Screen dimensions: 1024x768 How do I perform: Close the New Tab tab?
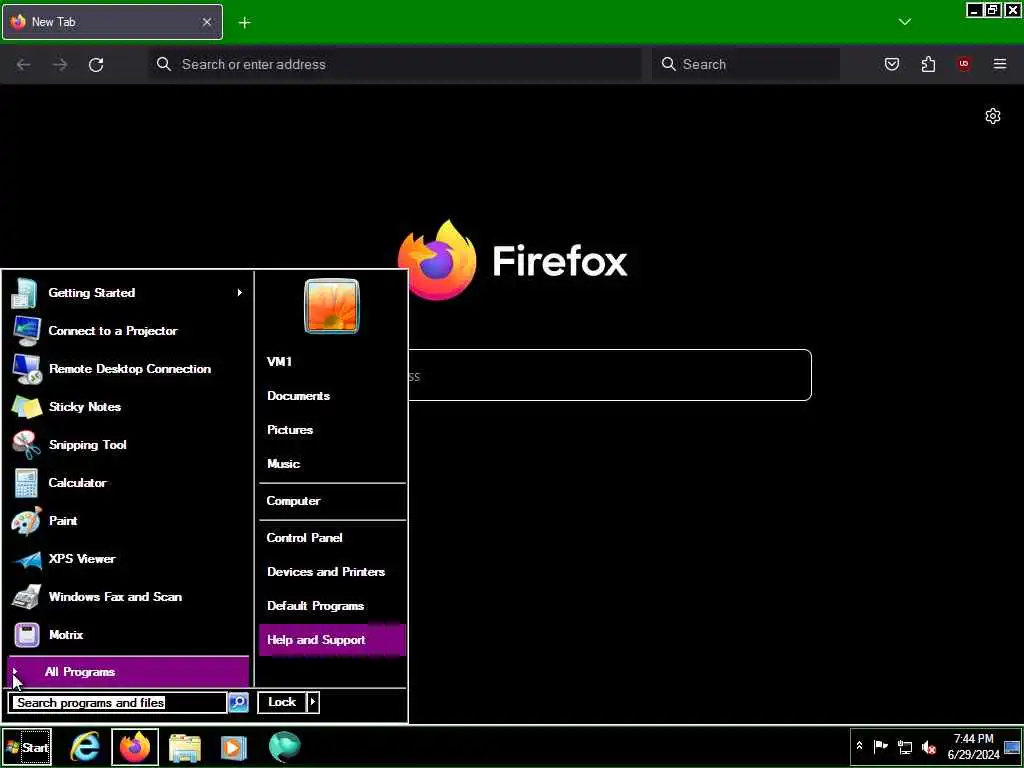[206, 22]
